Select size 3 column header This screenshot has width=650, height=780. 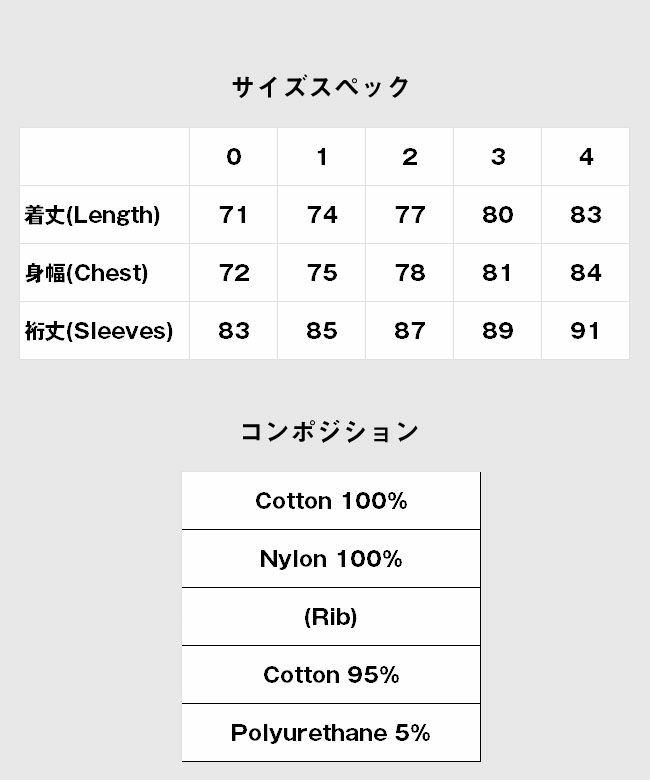click(x=497, y=157)
